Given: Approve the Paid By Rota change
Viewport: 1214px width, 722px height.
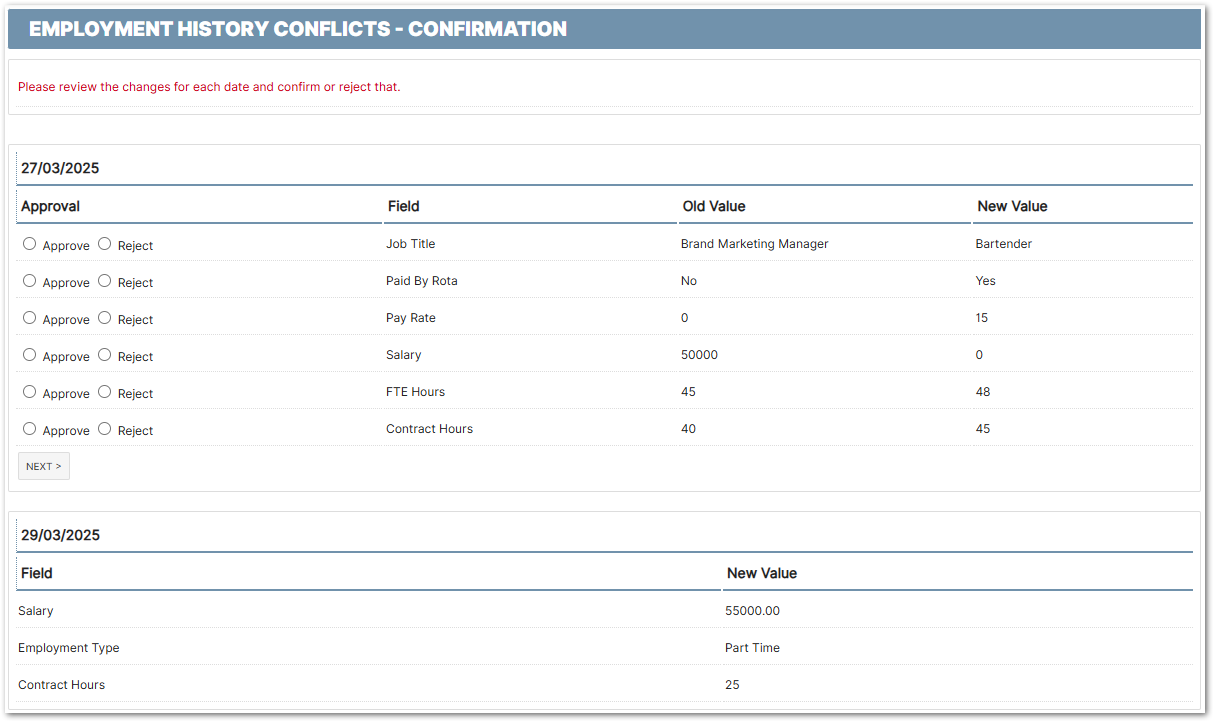Looking at the screenshot, I should [30, 281].
